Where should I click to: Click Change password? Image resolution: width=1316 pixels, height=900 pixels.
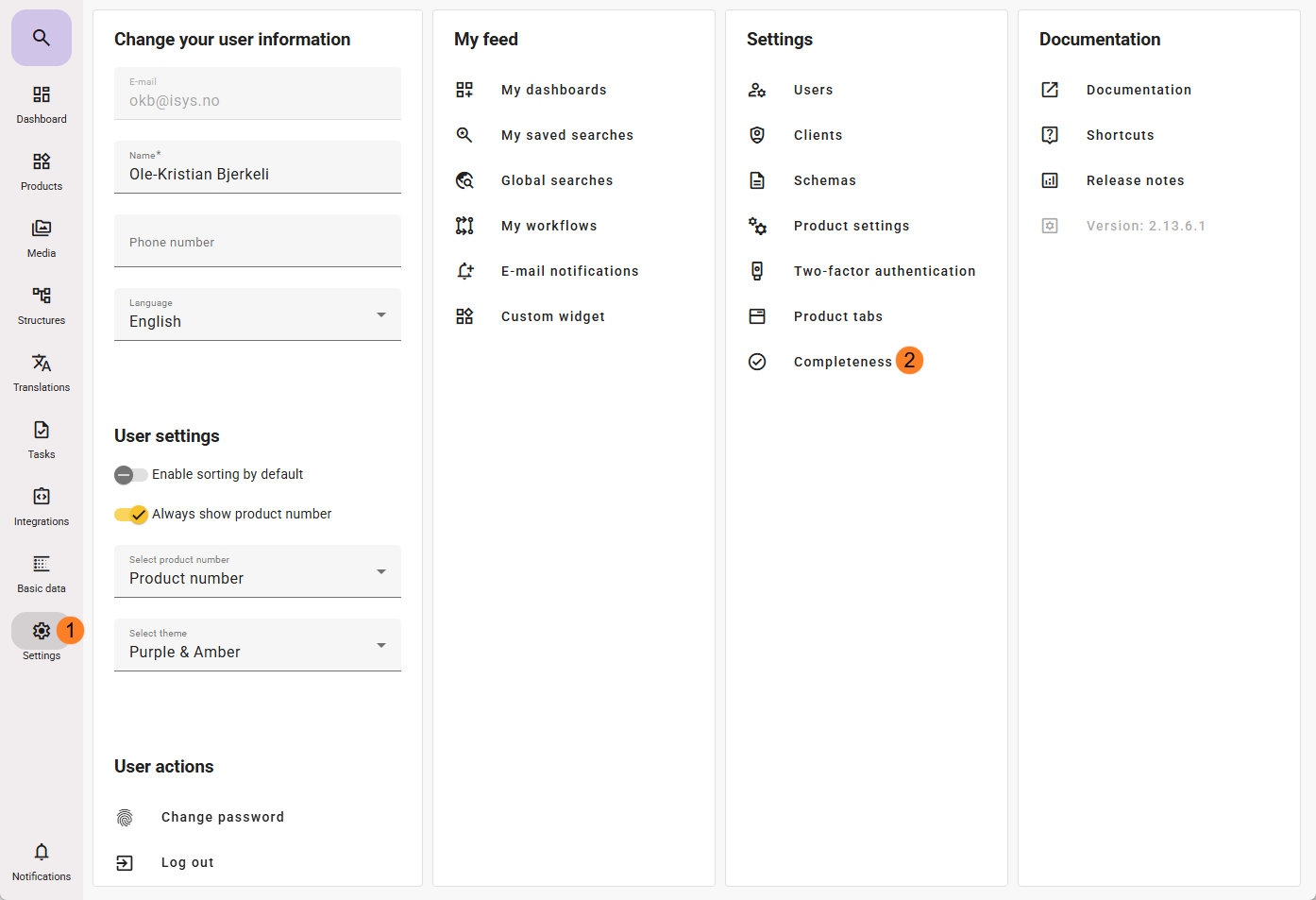point(222,817)
